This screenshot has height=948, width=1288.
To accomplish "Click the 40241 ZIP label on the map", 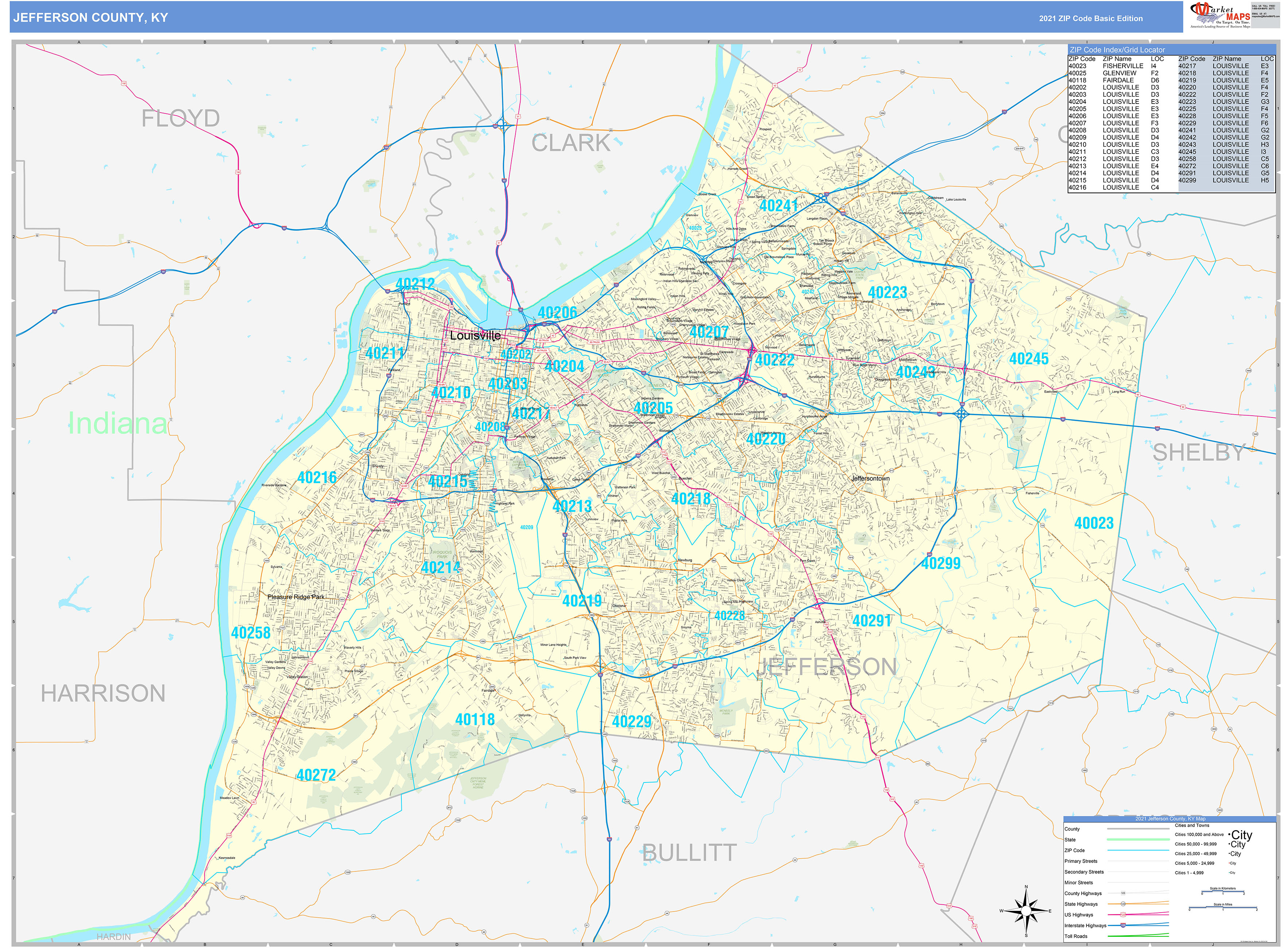I will pyautogui.click(x=779, y=205).
